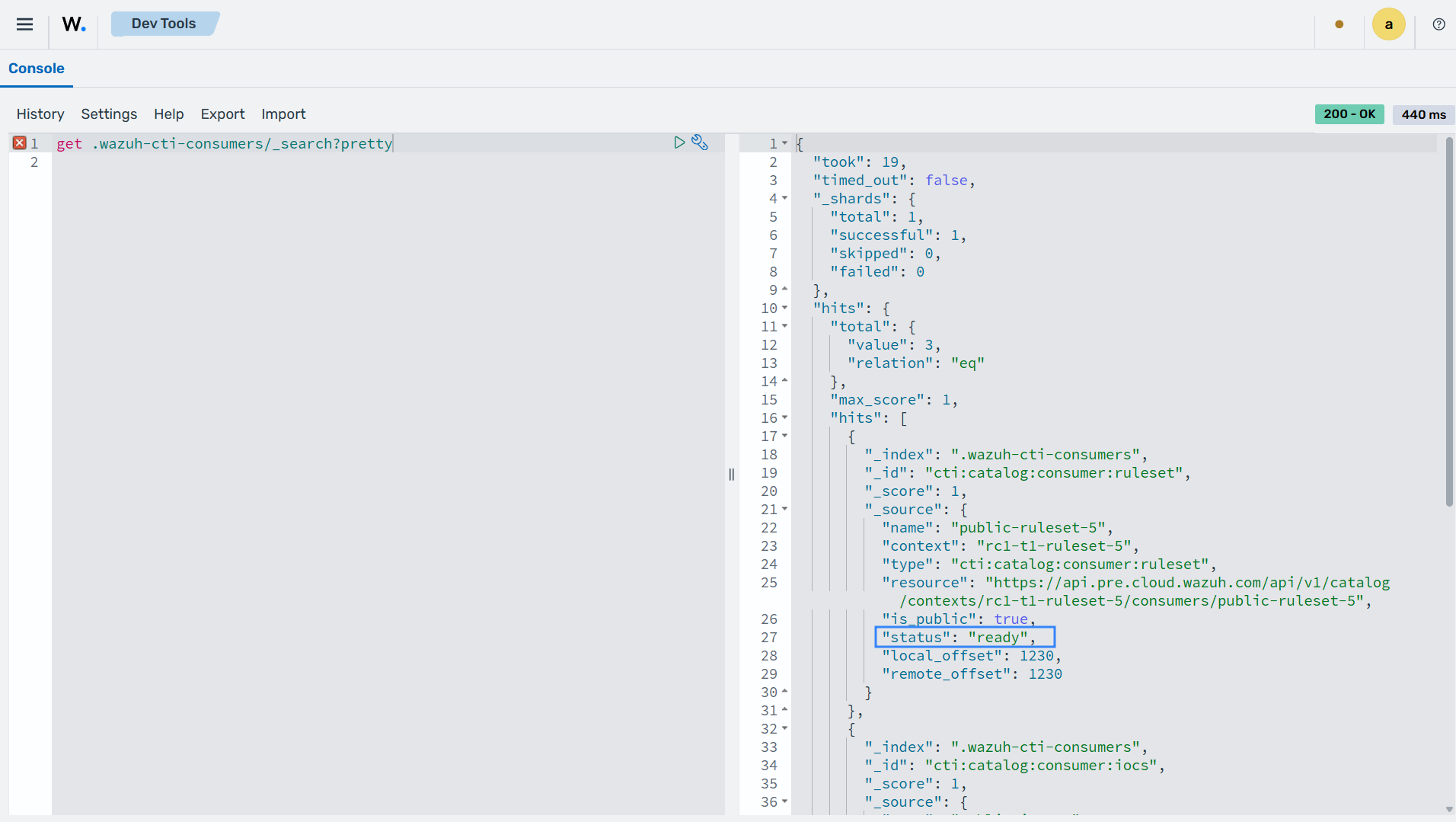The width and height of the screenshot is (1456, 822).
Task: Click the _id cti:catalog:consumer:ruleset value
Action: tap(1054, 472)
